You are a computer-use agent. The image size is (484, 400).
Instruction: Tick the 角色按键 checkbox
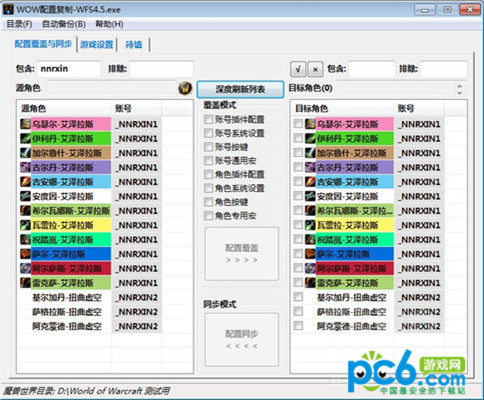coord(208,202)
